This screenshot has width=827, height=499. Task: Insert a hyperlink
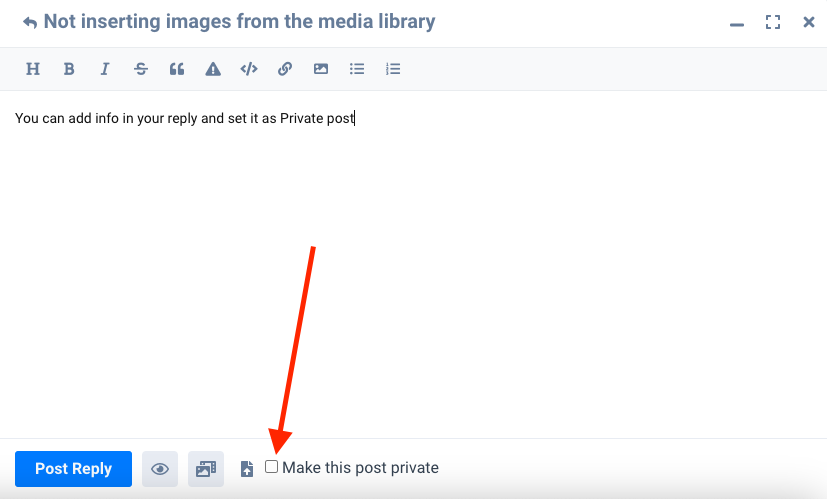point(285,69)
